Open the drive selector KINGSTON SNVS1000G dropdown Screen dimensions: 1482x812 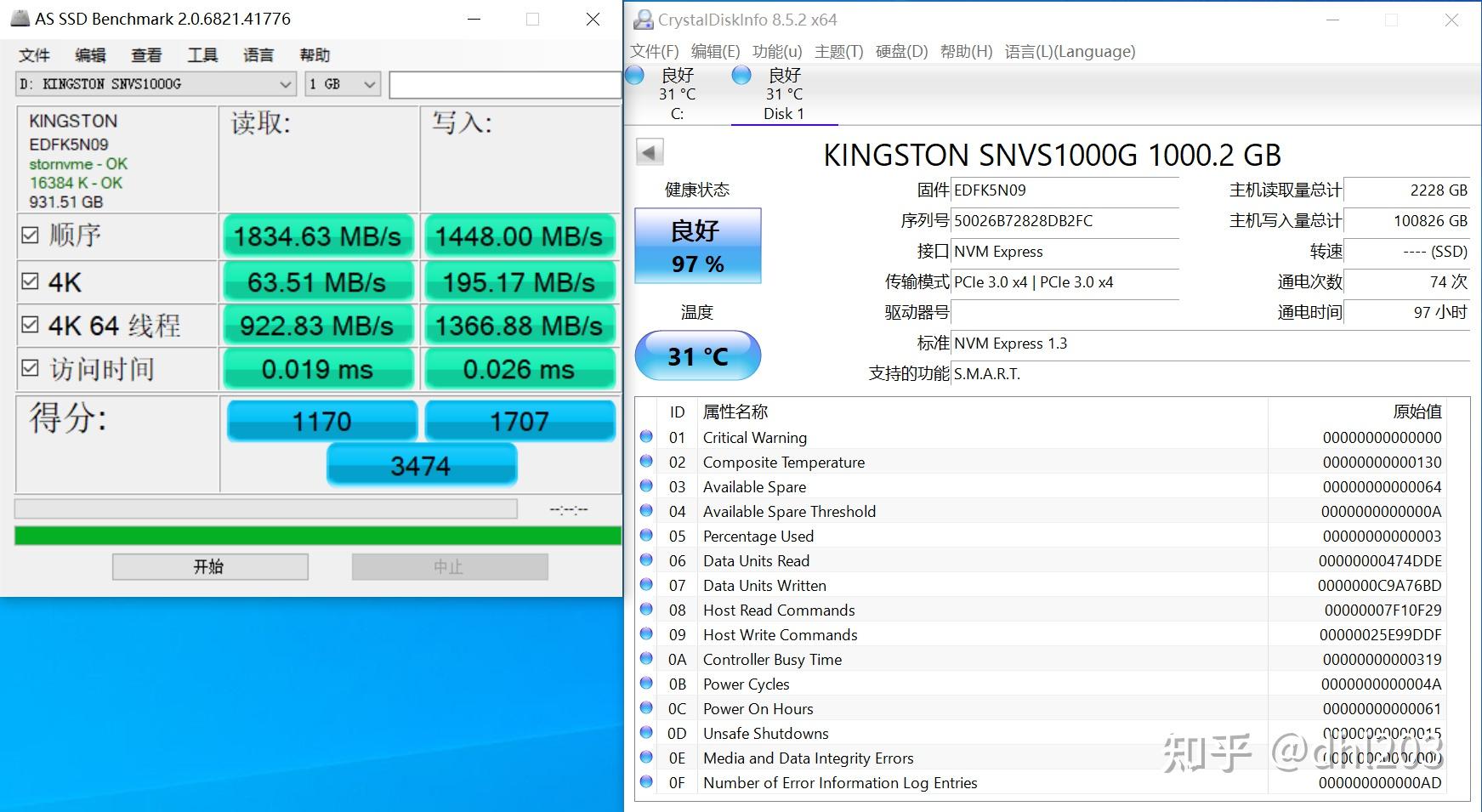click(x=156, y=84)
